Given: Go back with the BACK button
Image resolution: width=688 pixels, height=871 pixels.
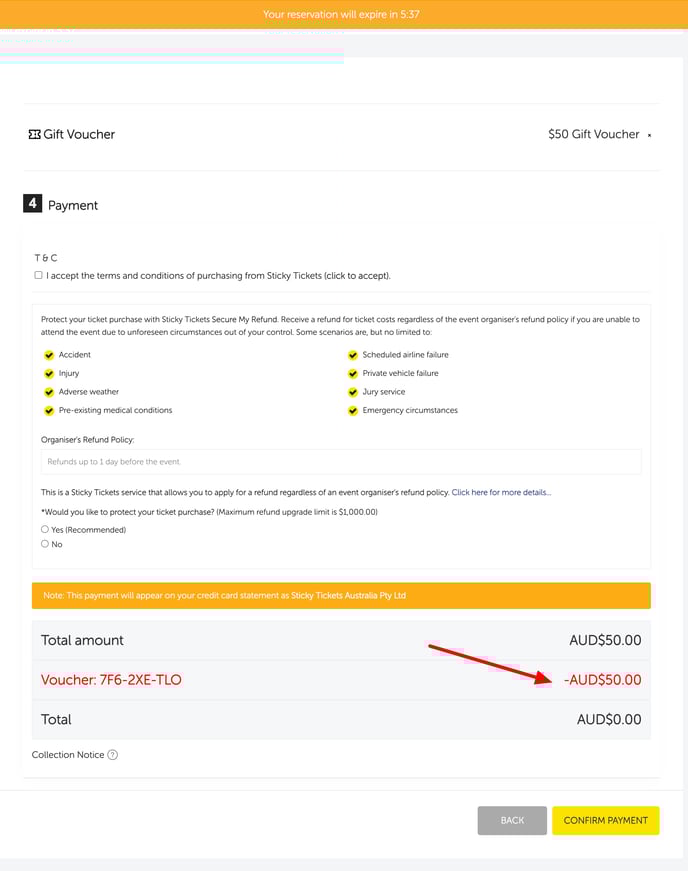Looking at the screenshot, I should click(x=512, y=820).
